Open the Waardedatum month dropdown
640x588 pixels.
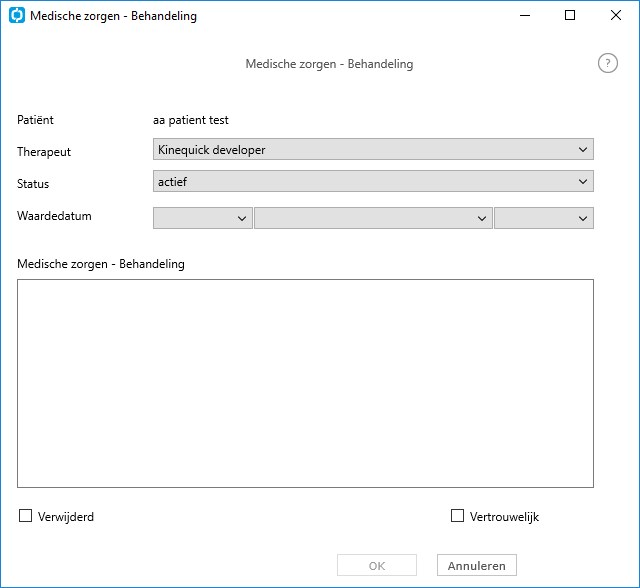(x=373, y=218)
